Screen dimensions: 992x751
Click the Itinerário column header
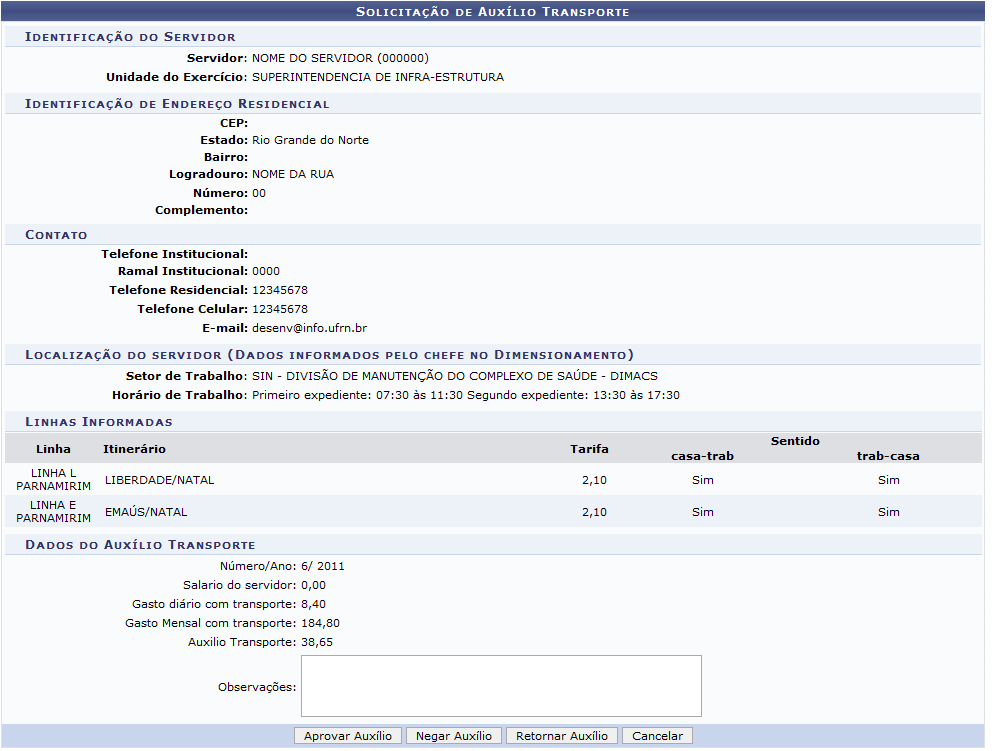point(134,449)
